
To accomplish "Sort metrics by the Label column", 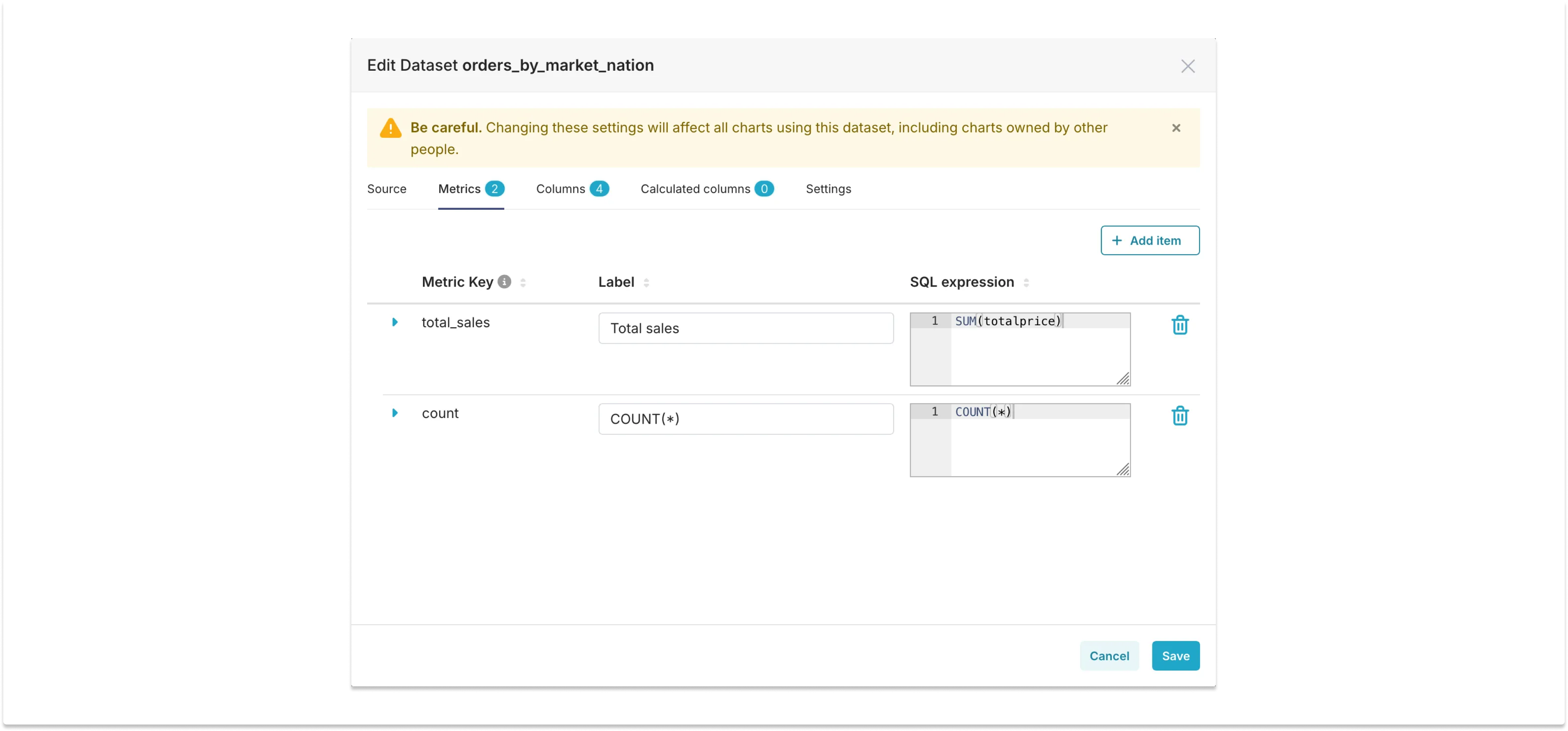I will click(x=647, y=283).
